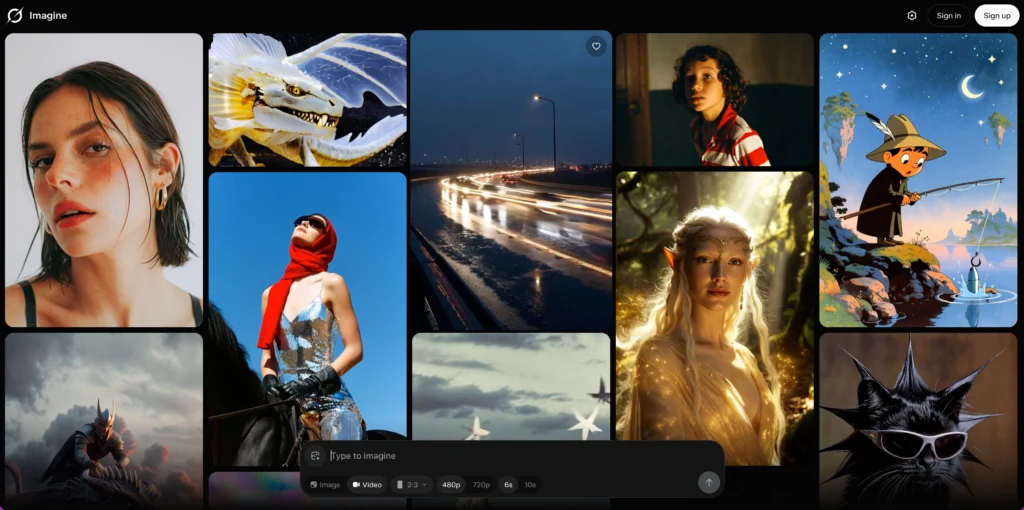Click the Sign in button
1024x510 pixels.
click(x=948, y=16)
